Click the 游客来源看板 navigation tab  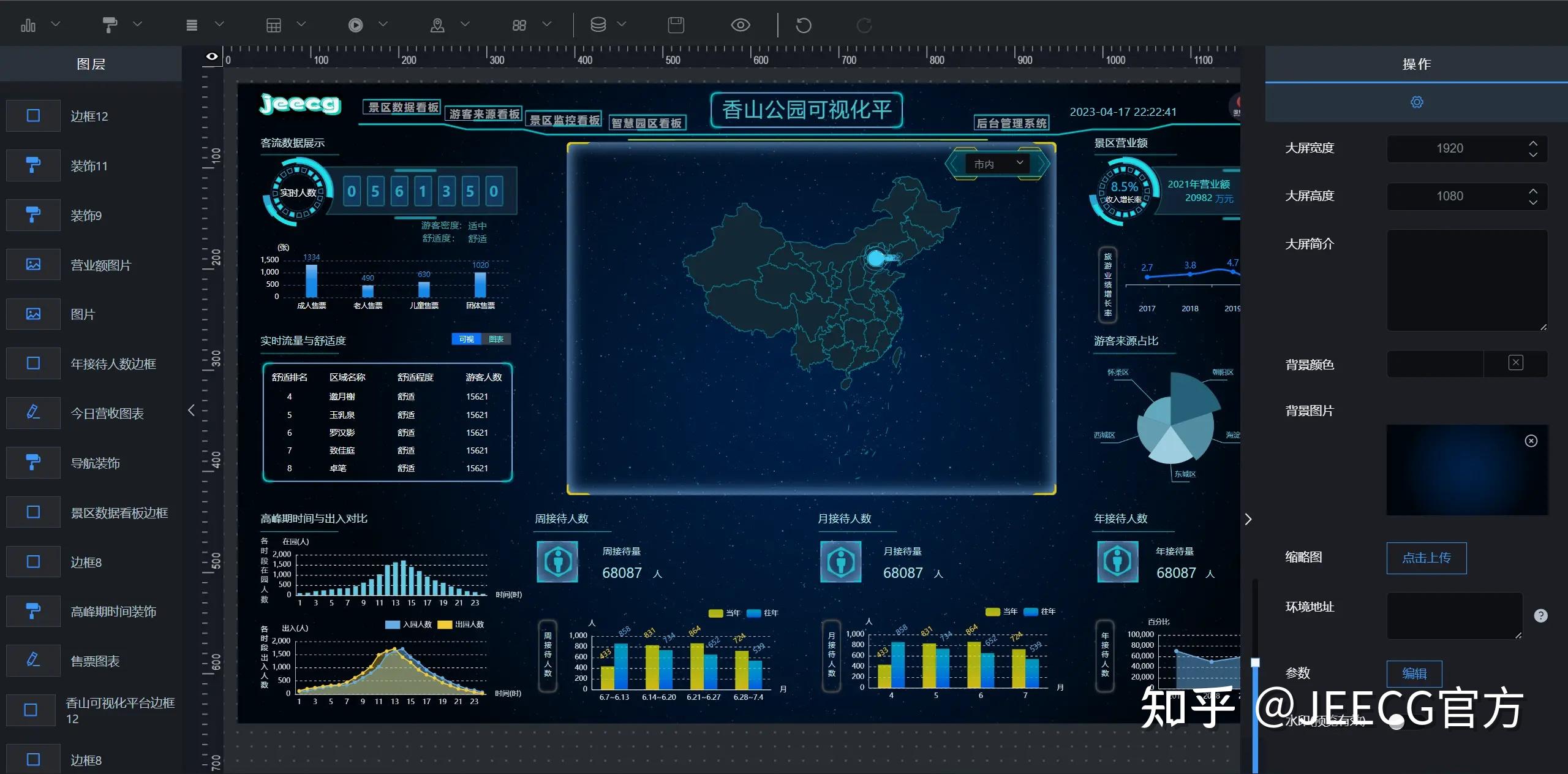point(484,114)
